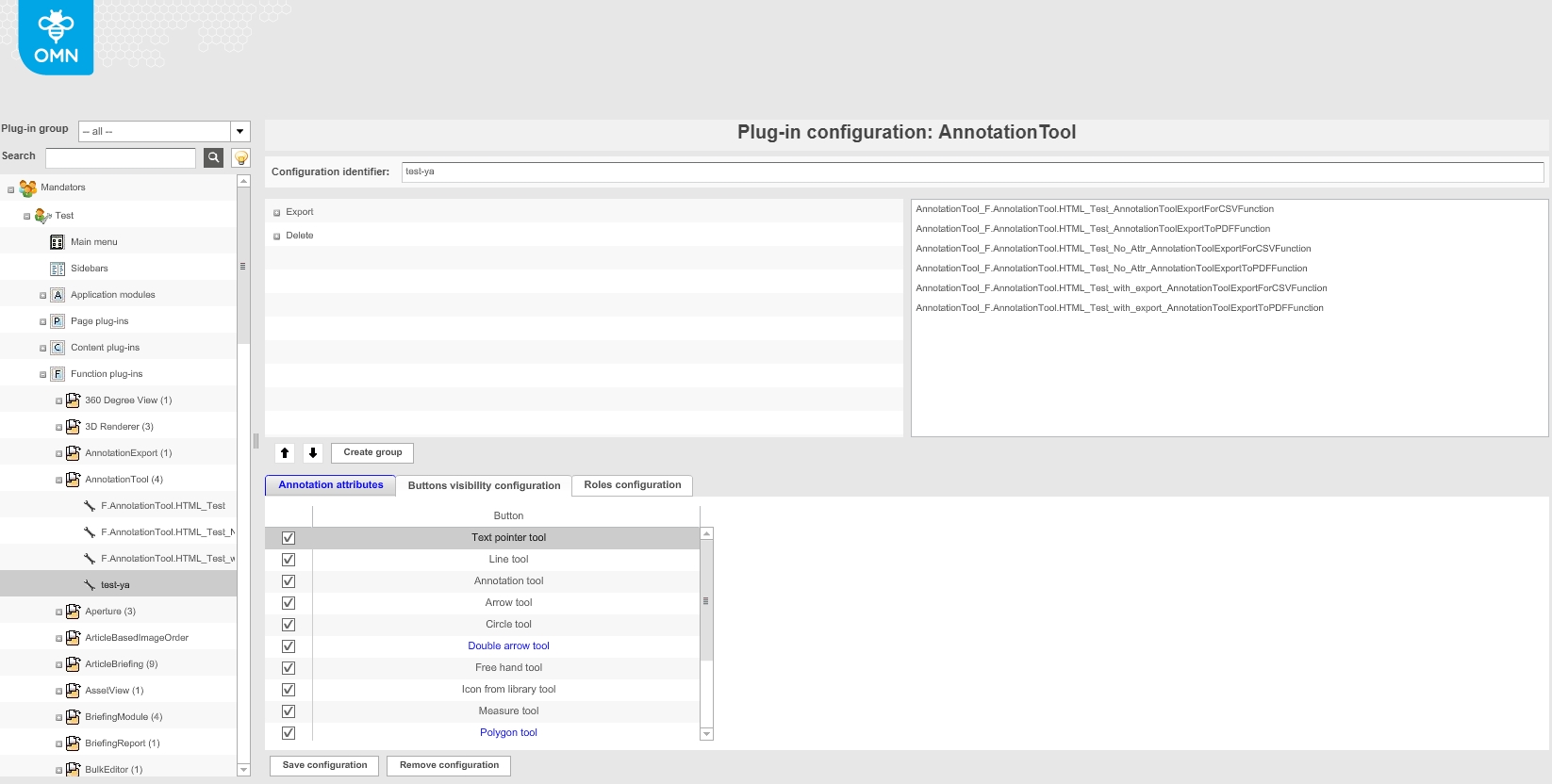Click the Mandators group icon
This screenshot has height=784, width=1552.
[x=28, y=188]
